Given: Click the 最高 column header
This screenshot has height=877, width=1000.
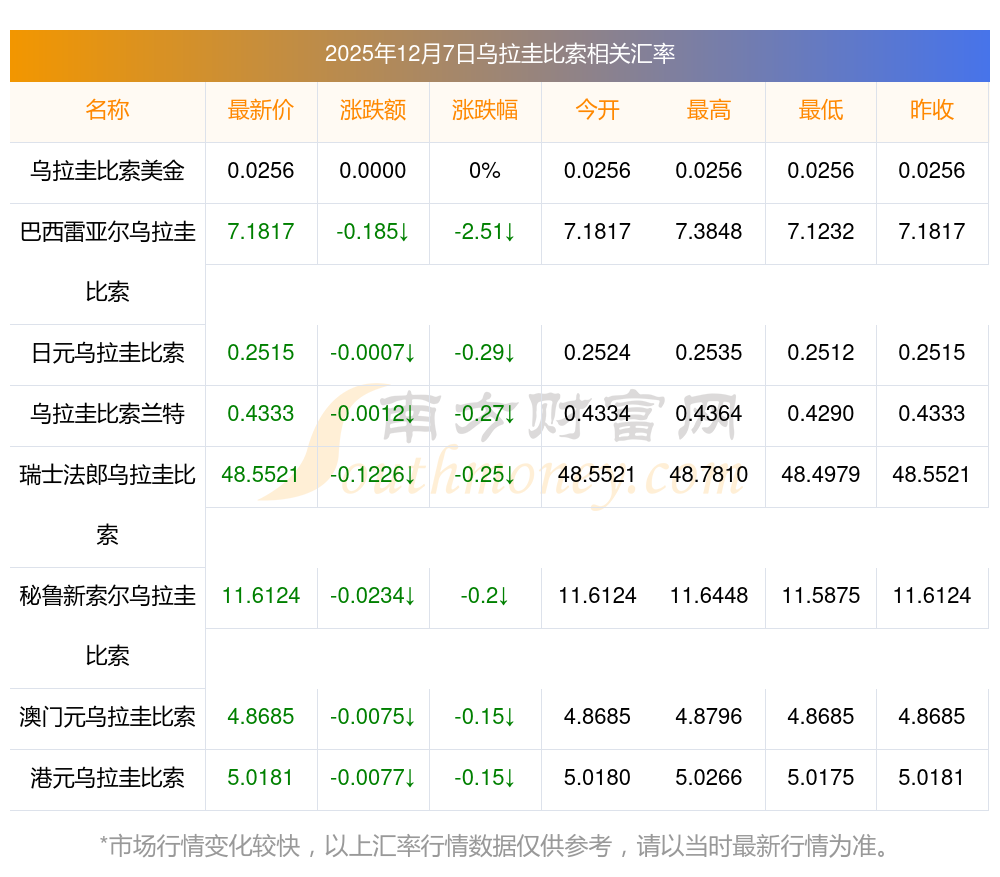Looking at the screenshot, I should click(709, 111).
